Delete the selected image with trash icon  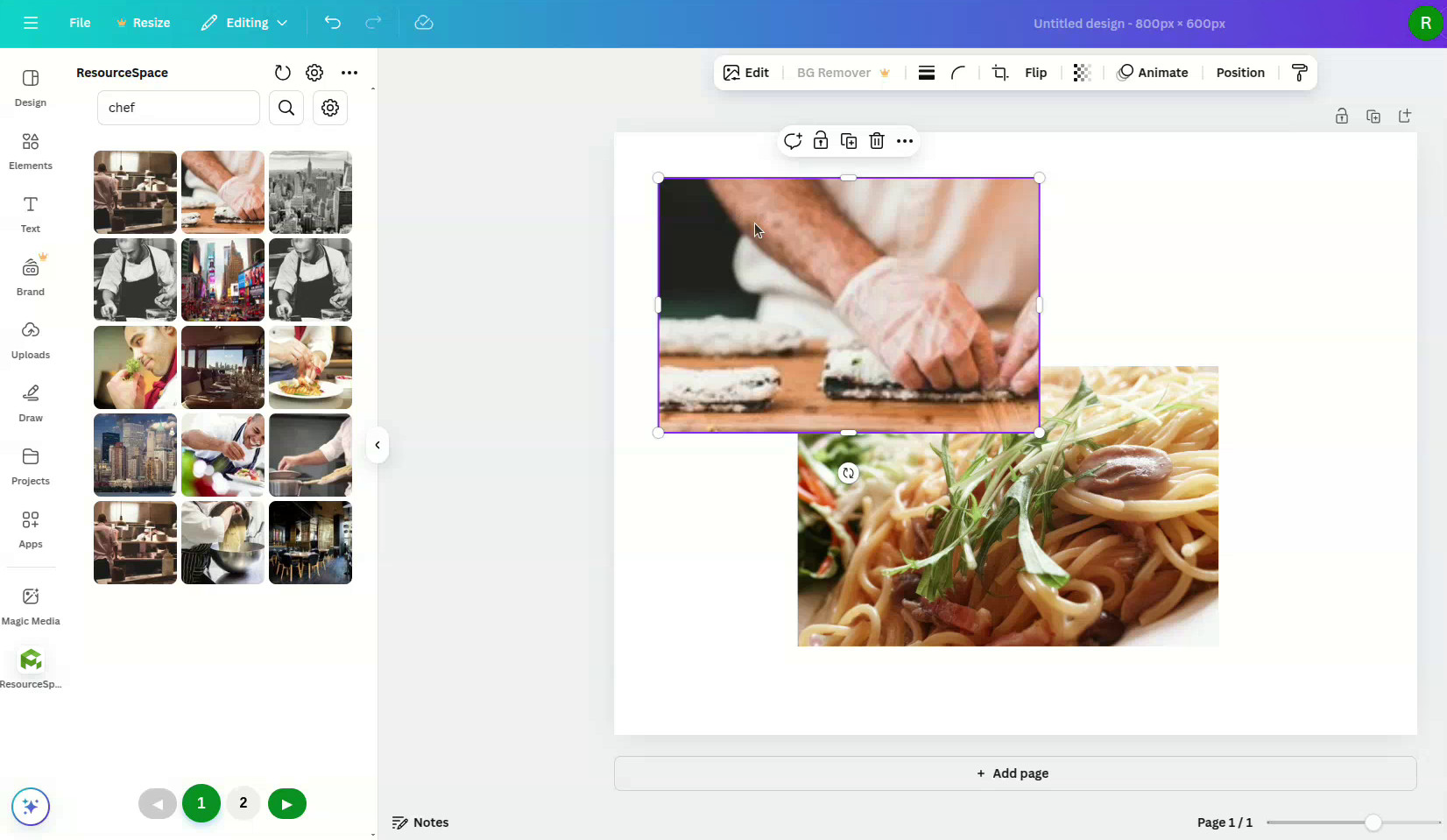pyautogui.click(x=877, y=141)
